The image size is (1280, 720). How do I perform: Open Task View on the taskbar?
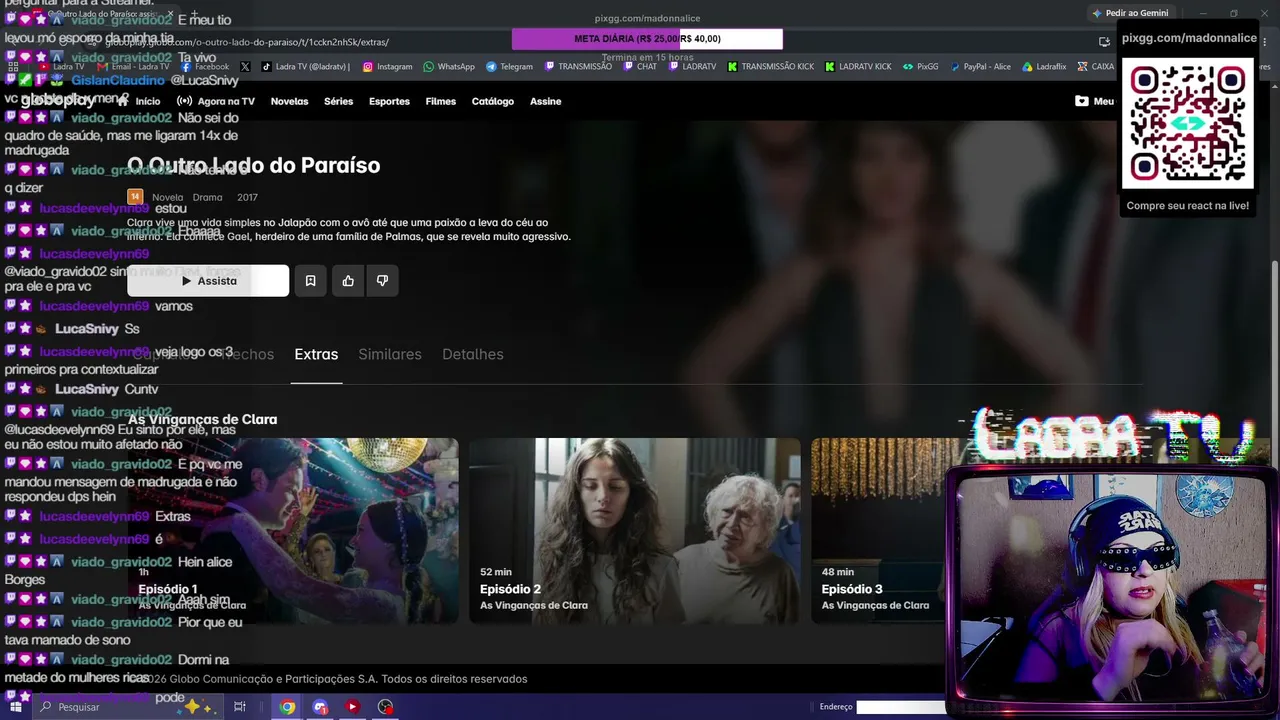point(240,707)
